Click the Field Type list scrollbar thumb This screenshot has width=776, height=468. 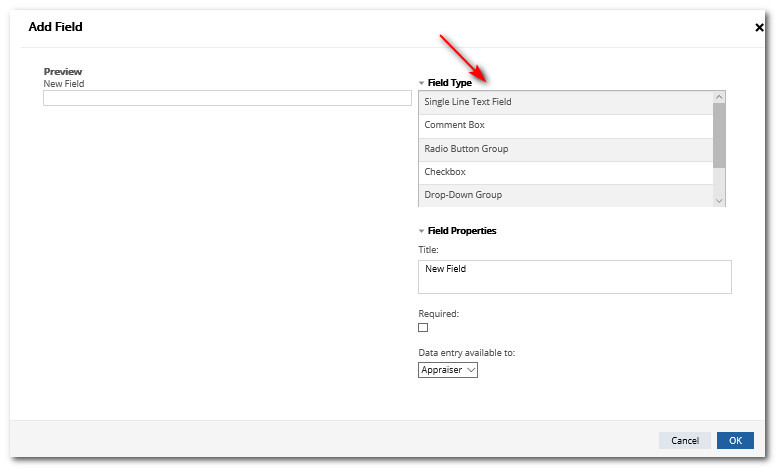(719, 136)
